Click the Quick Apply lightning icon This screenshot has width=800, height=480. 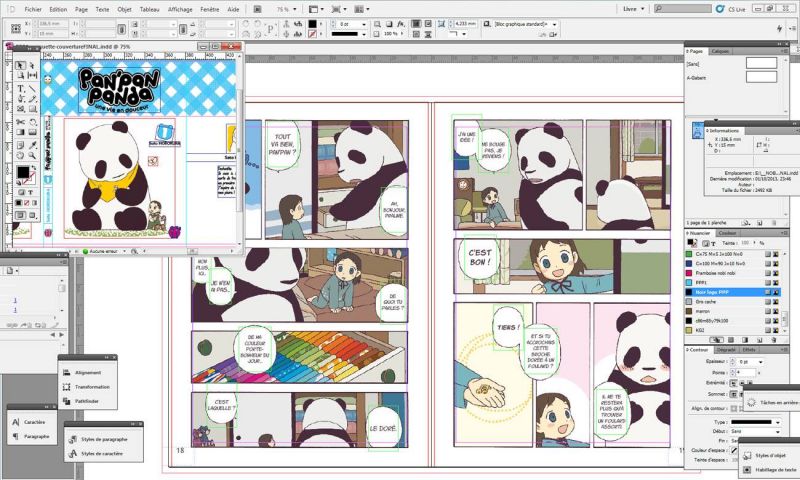coord(779,29)
